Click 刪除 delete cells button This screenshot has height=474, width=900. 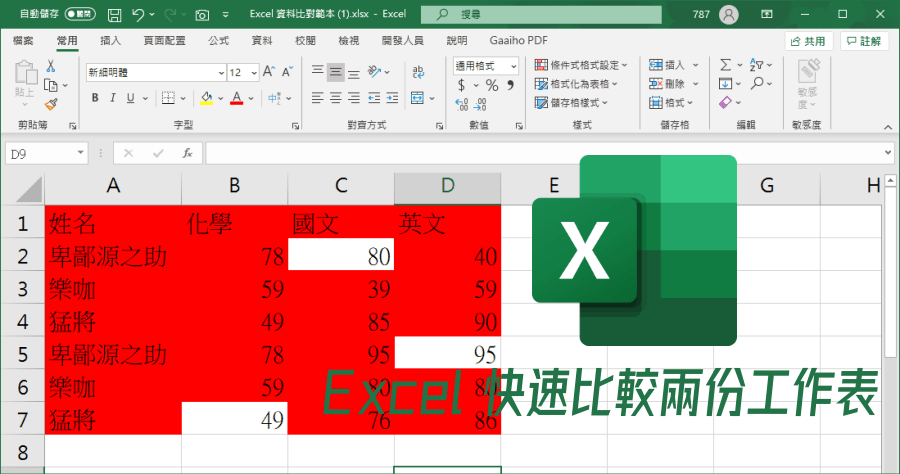pos(673,84)
